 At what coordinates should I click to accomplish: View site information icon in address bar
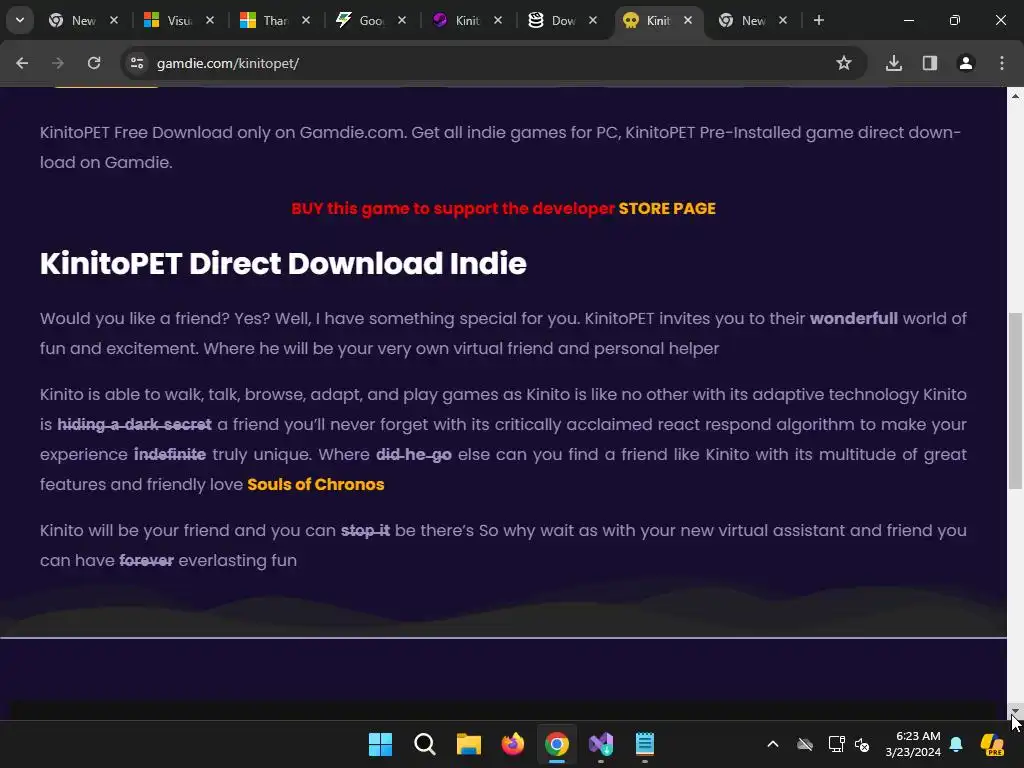point(136,63)
